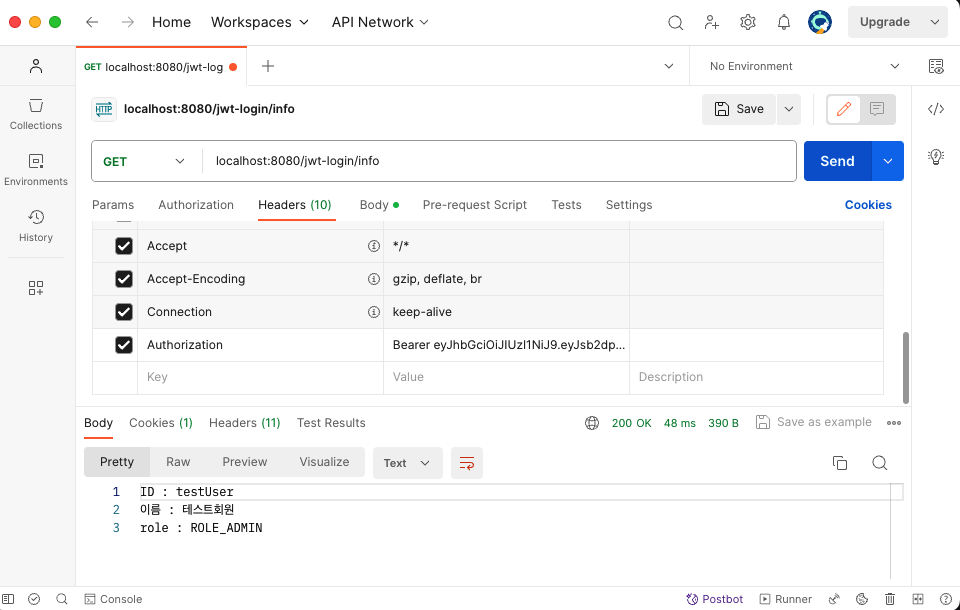Open the configure workspace sidebar icon

36,288
